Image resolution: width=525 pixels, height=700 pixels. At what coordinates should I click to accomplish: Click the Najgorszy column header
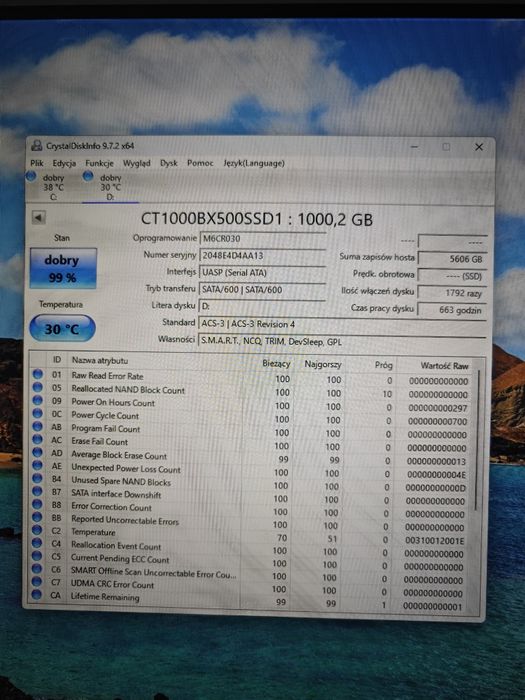[323, 364]
